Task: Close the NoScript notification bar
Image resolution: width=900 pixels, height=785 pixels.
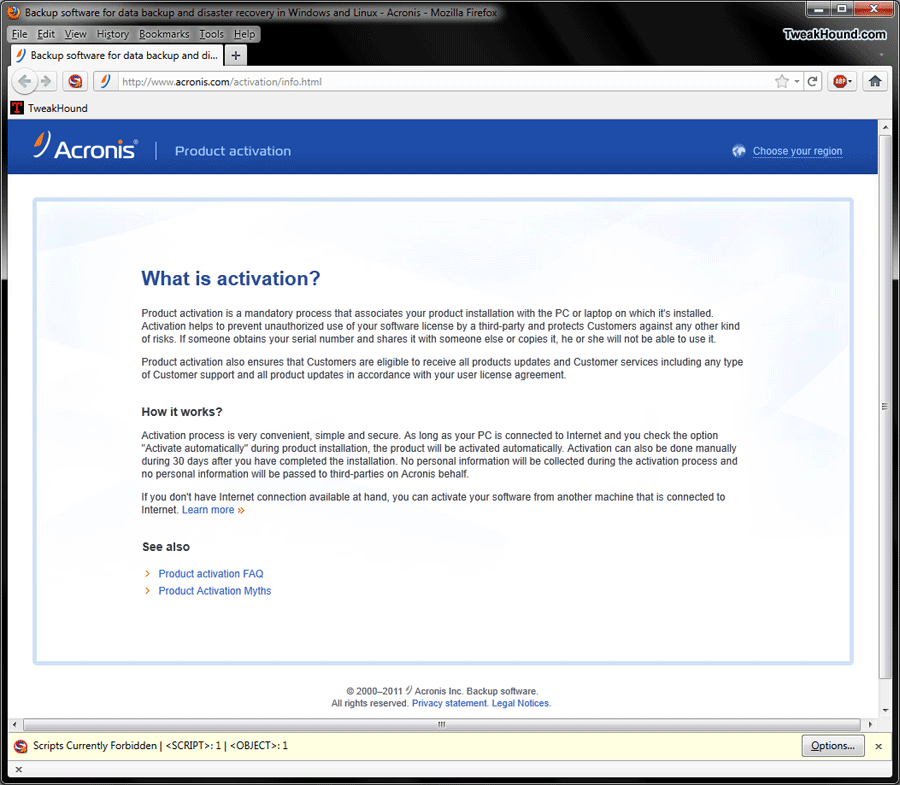Action: (x=878, y=747)
